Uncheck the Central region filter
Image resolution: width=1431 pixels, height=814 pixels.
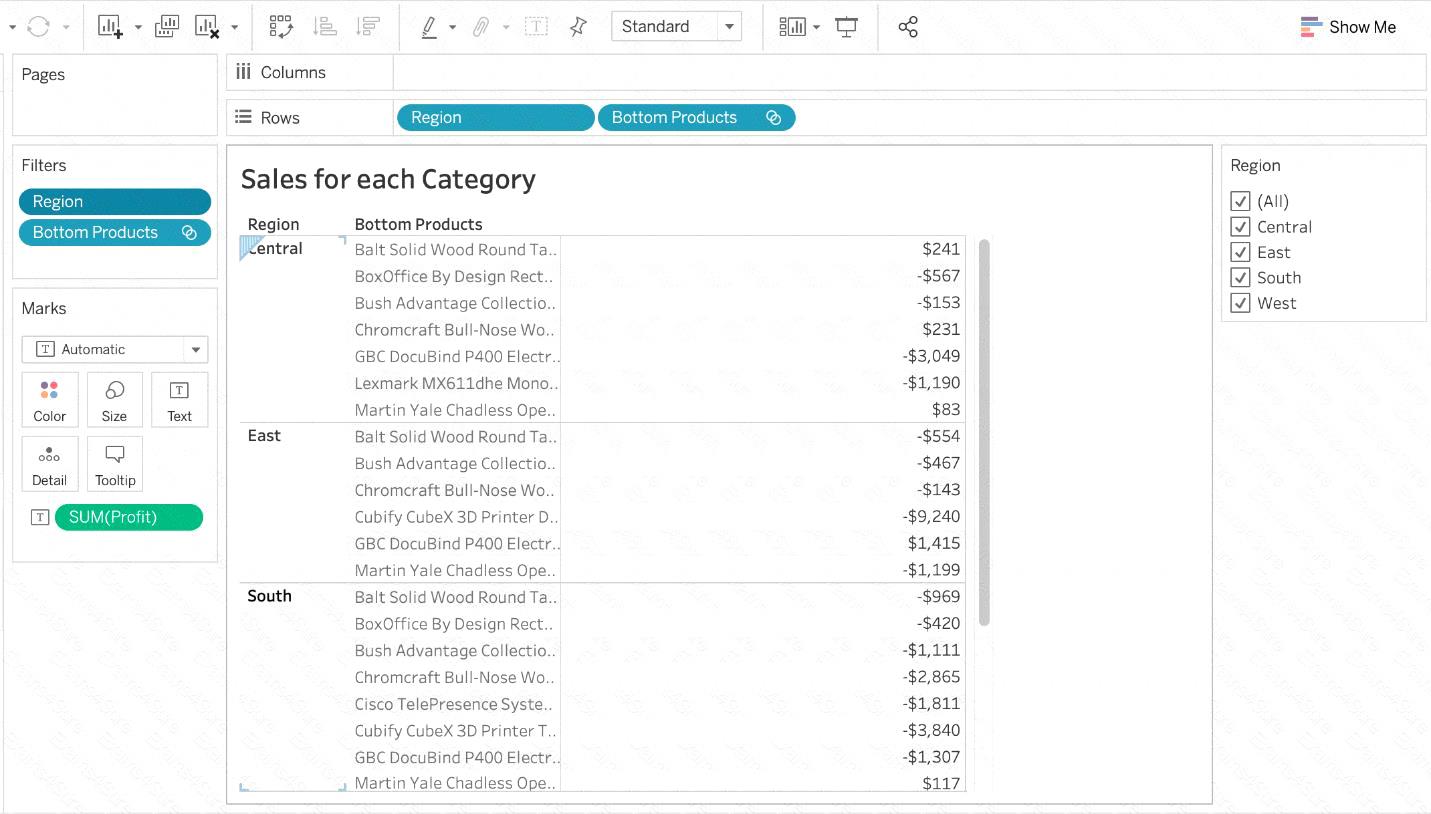(1241, 227)
